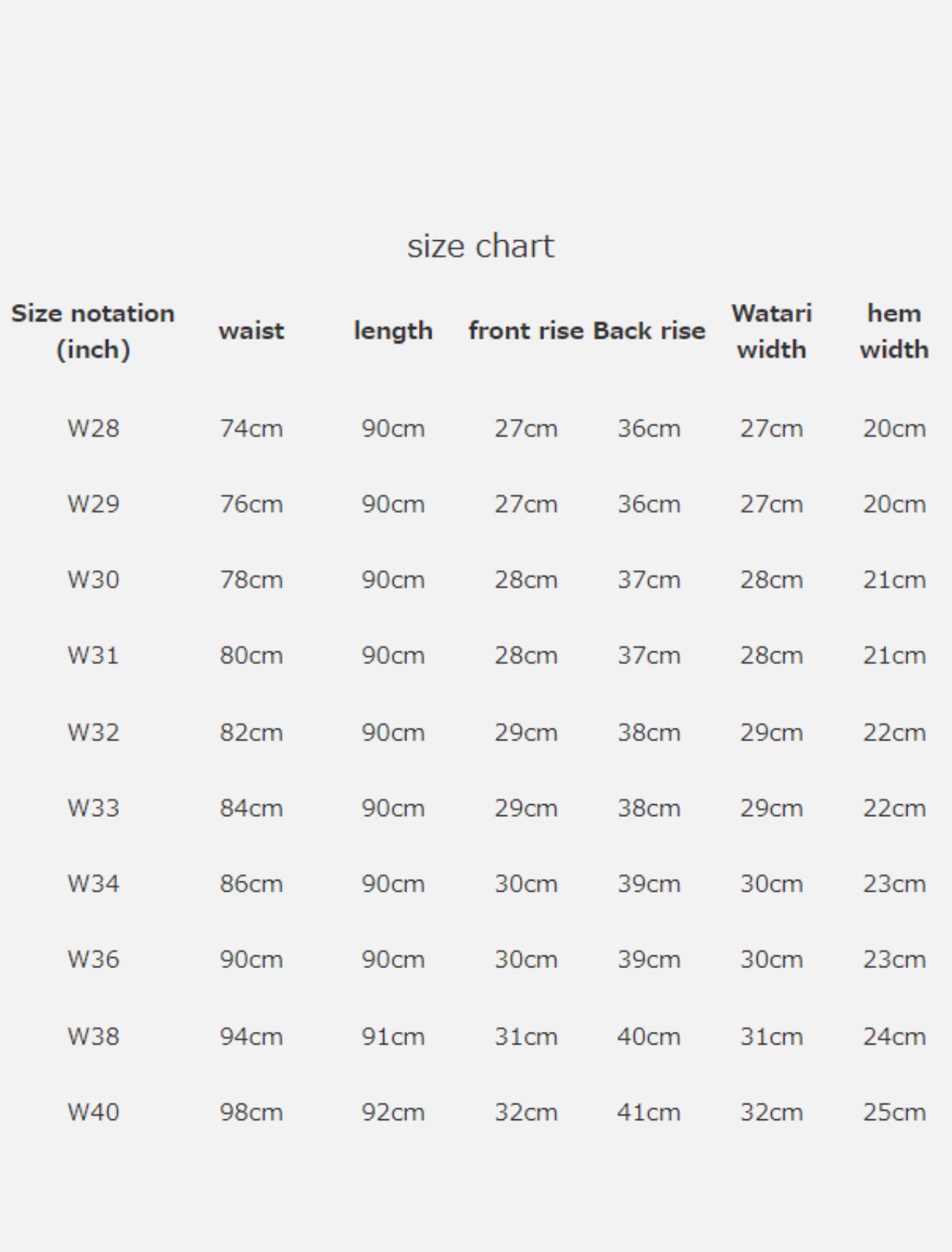952x1252 pixels.
Task: Click the 74cm waist value for W28
Action: (251, 428)
